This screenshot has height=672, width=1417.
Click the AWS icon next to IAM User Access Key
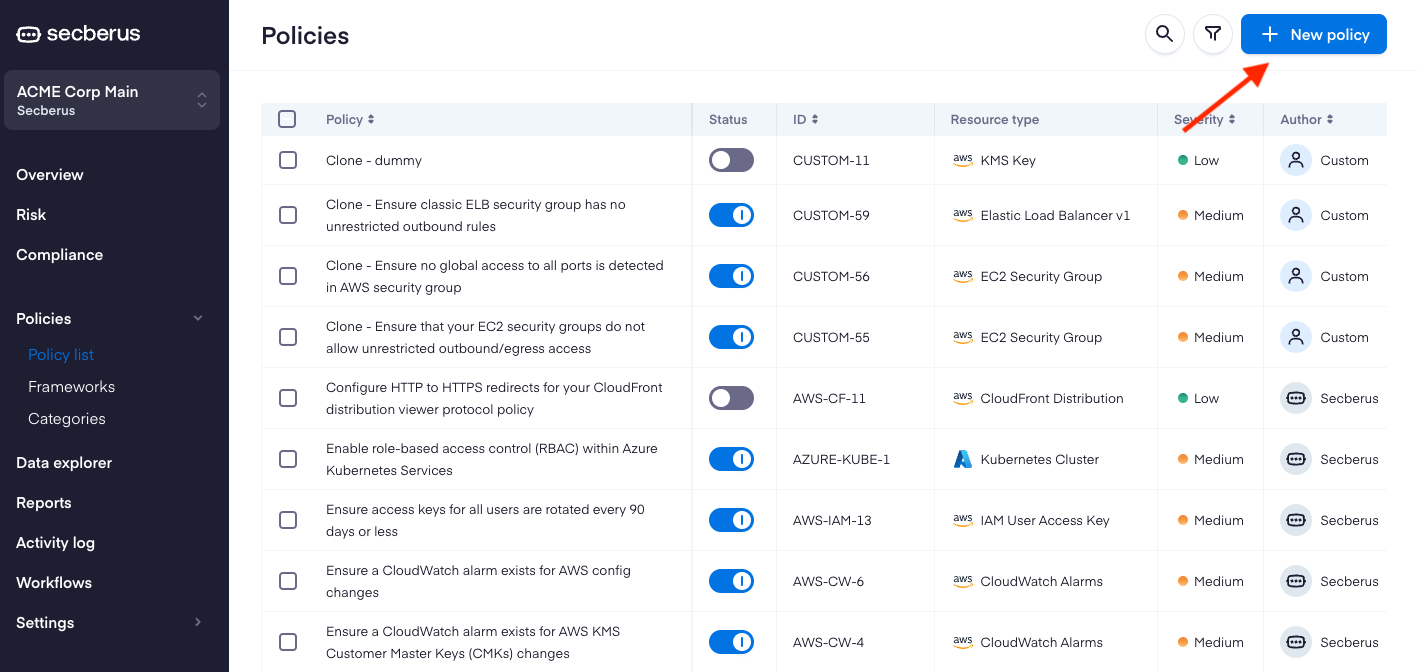pyautogui.click(x=963, y=520)
